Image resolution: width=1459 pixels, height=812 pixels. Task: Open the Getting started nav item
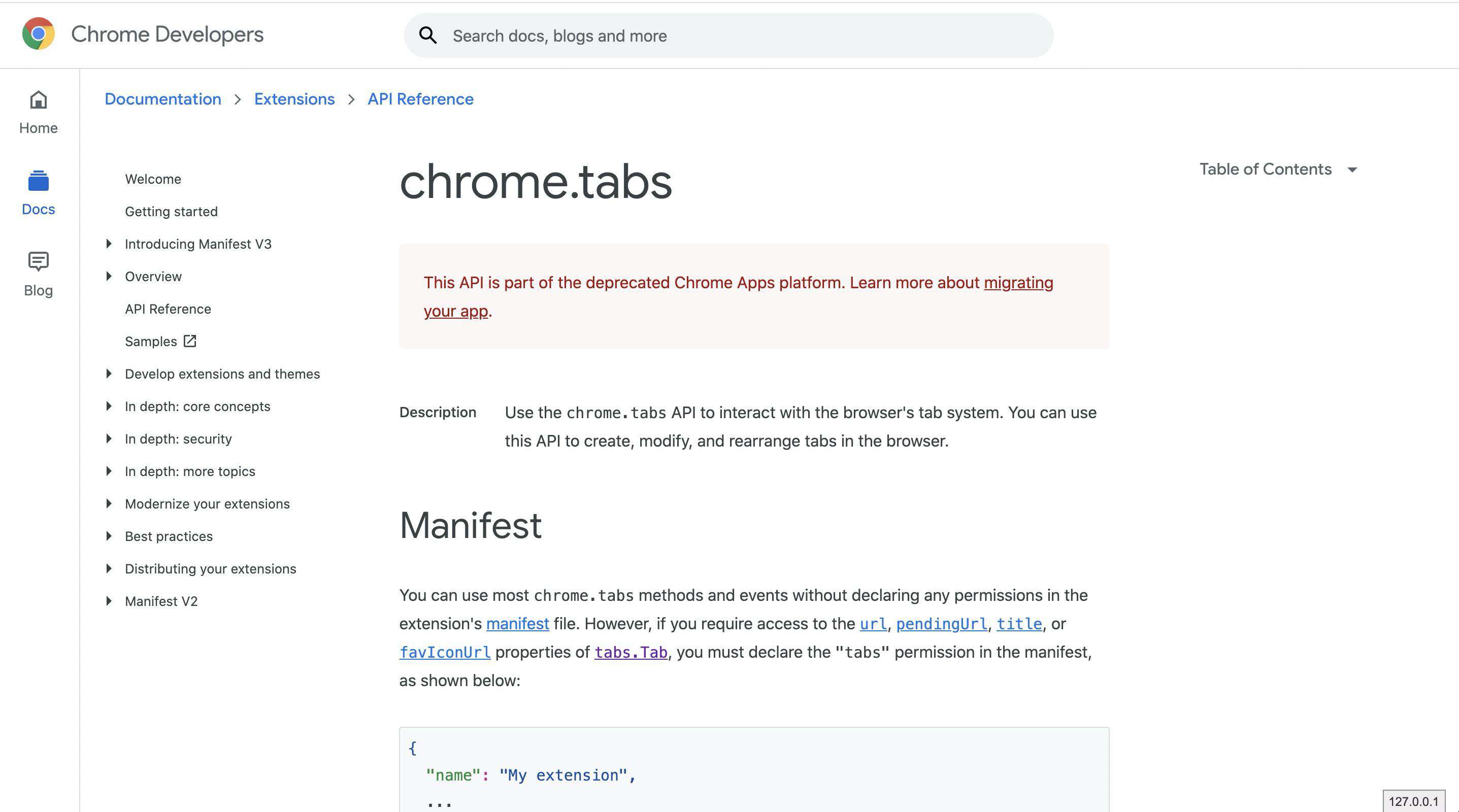tap(171, 212)
